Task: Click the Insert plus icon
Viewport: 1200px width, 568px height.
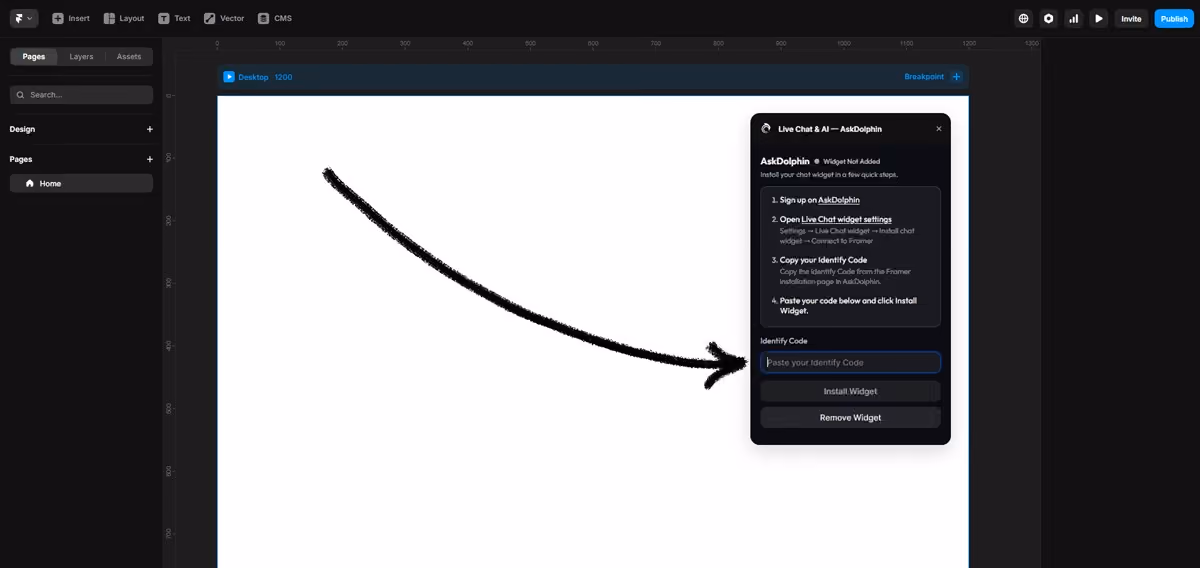Action: (x=58, y=18)
